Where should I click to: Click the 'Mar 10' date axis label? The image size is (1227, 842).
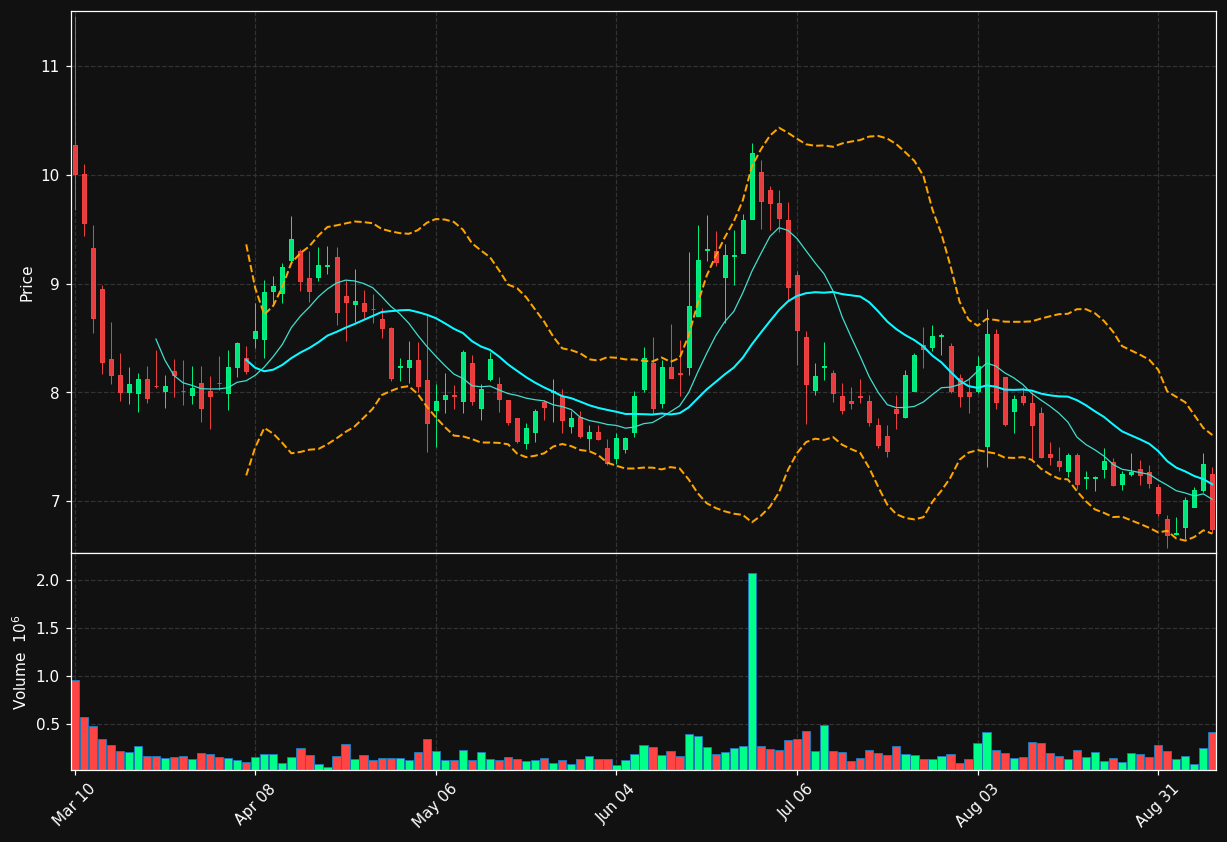click(x=74, y=804)
